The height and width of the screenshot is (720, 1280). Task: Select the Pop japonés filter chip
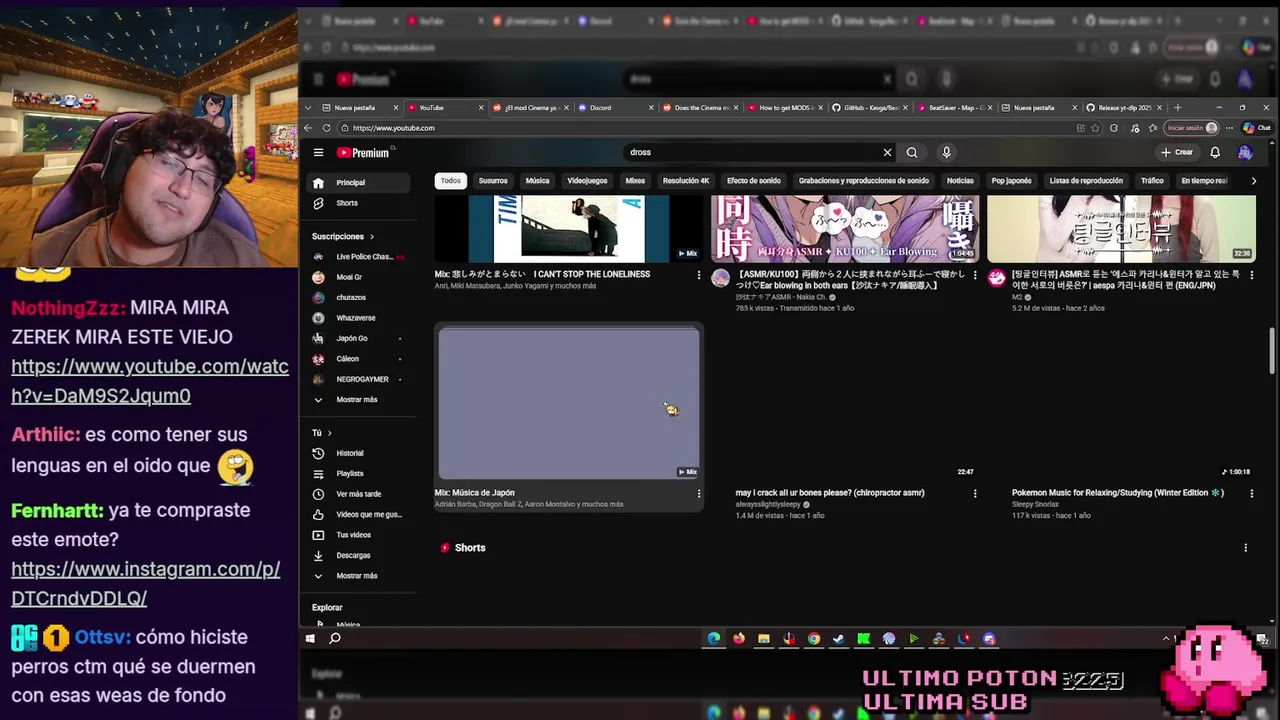(1011, 181)
